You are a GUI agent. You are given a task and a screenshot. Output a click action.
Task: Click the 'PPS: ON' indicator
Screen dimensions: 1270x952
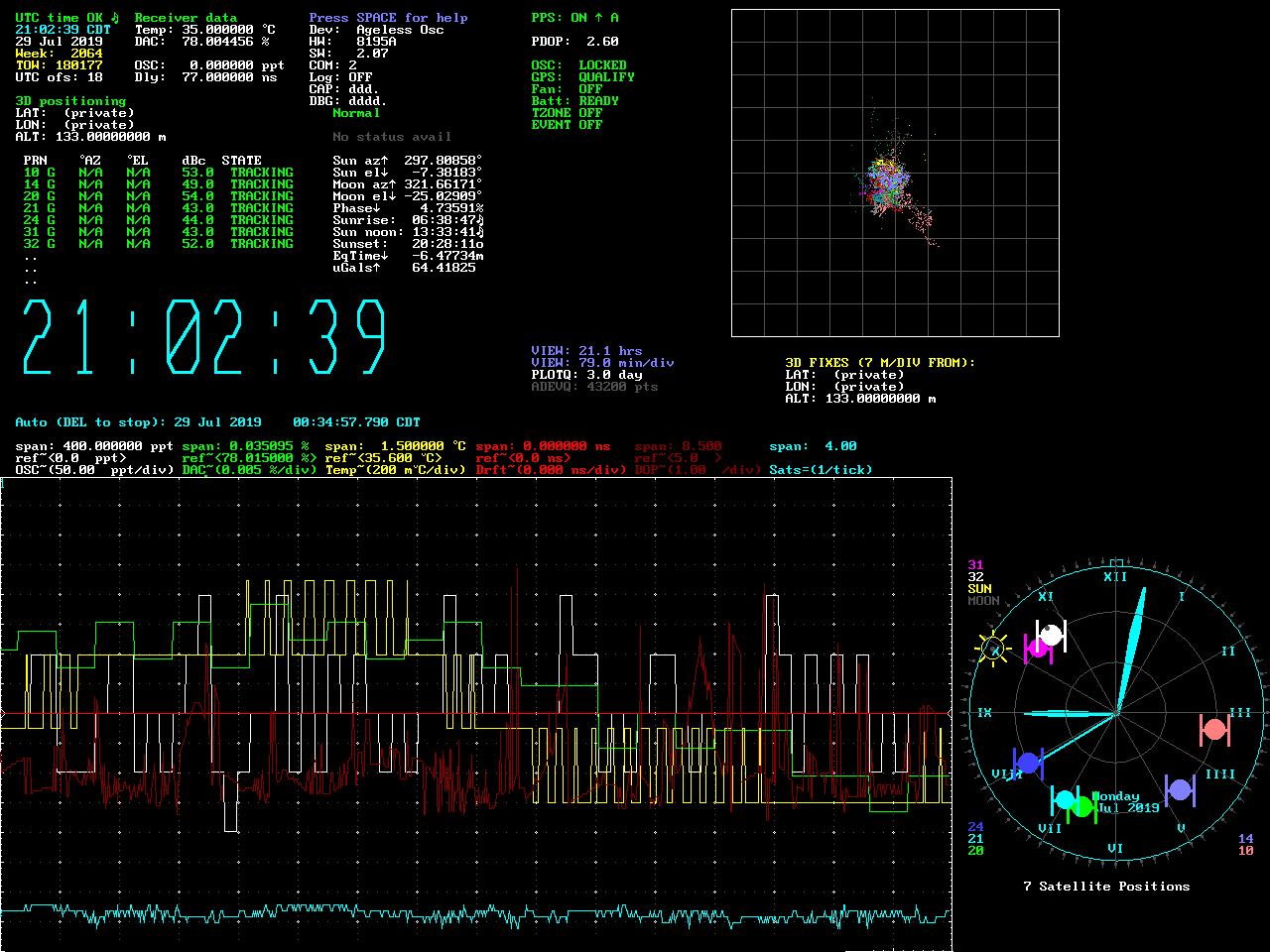click(x=574, y=18)
